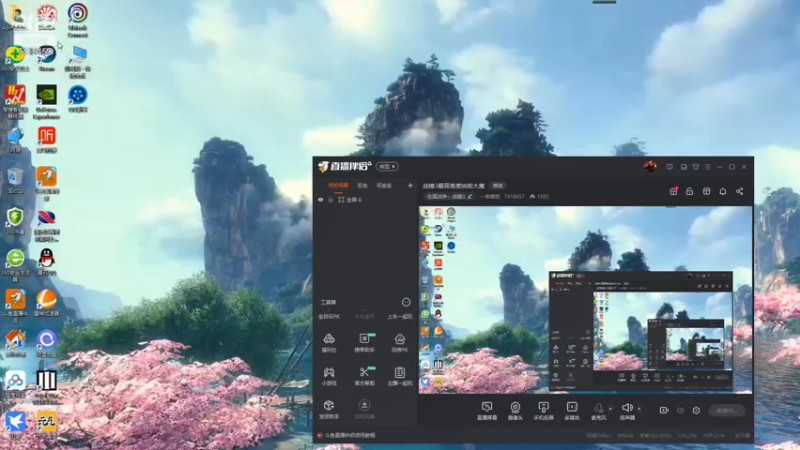800x450 pixels.
Task: Open Steam desktop icon
Action: (46, 58)
